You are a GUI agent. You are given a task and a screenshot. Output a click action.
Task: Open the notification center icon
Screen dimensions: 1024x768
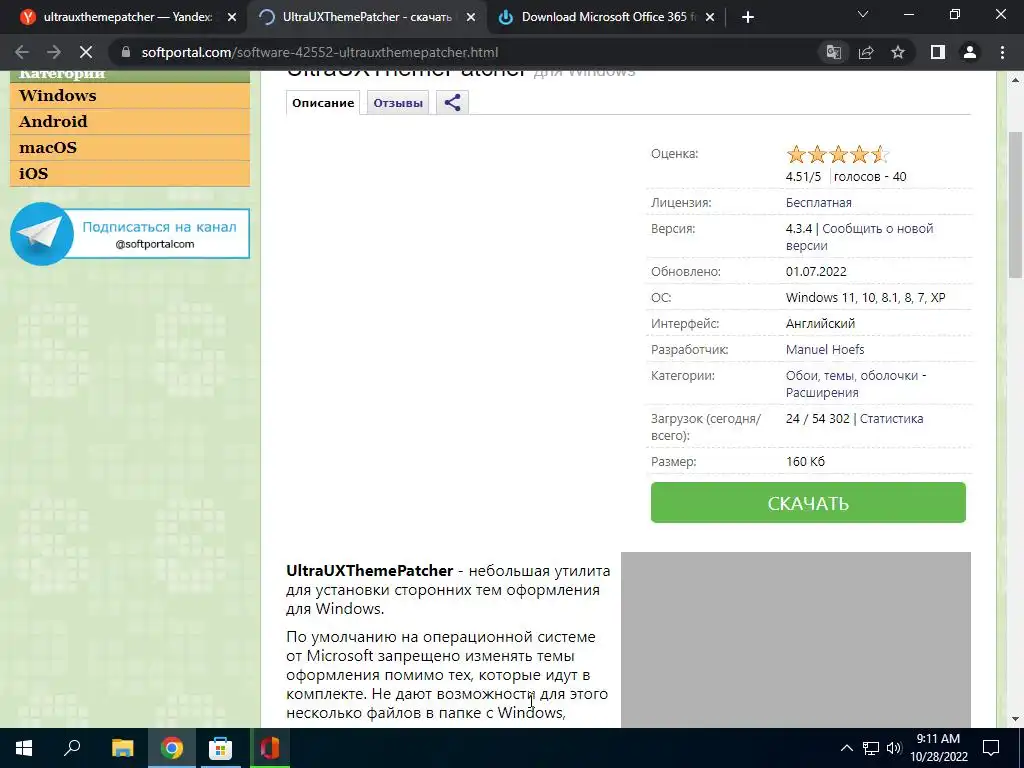click(x=991, y=748)
